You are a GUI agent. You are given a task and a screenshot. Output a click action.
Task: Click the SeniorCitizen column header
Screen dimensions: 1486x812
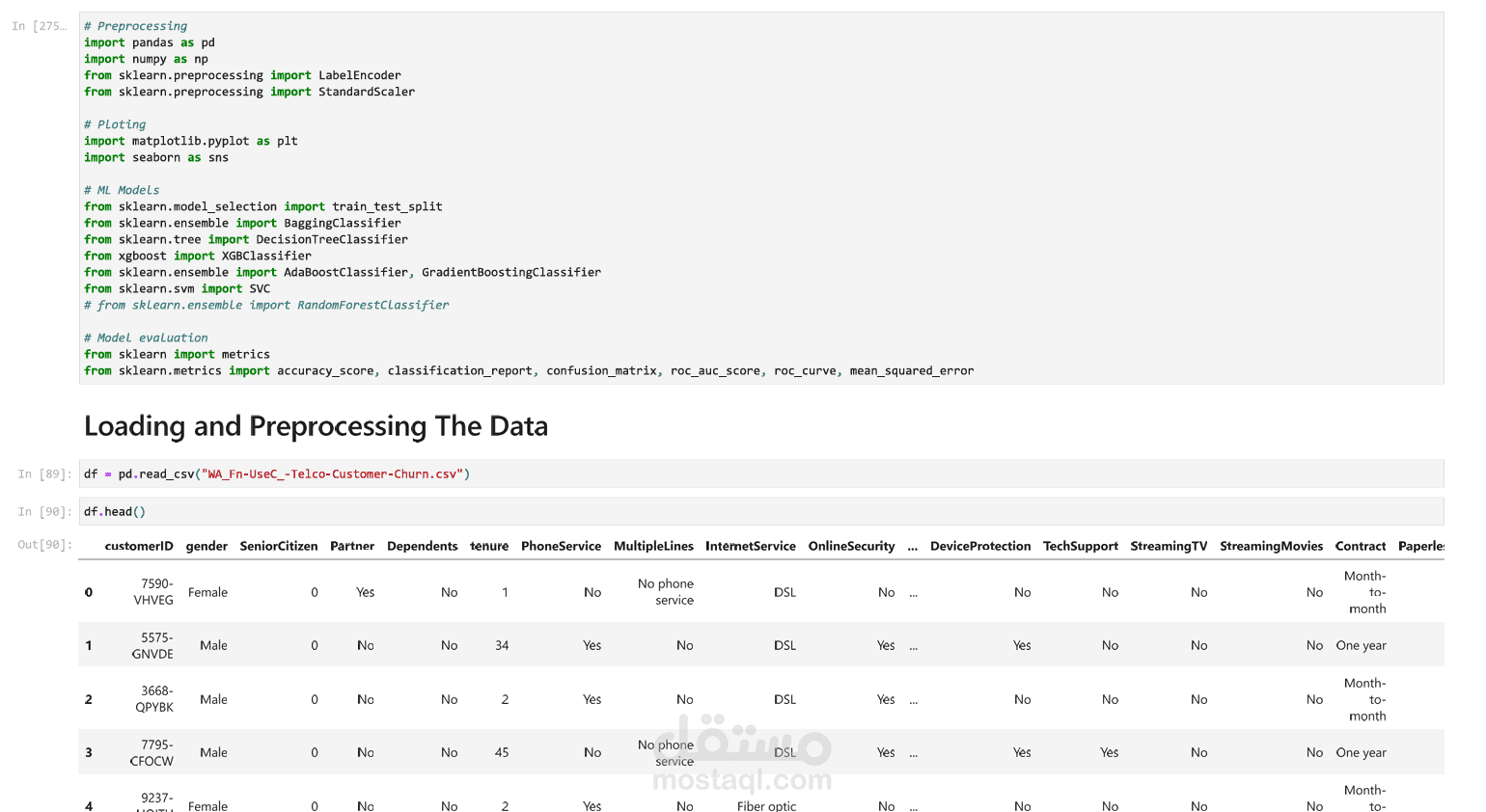point(279,546)
